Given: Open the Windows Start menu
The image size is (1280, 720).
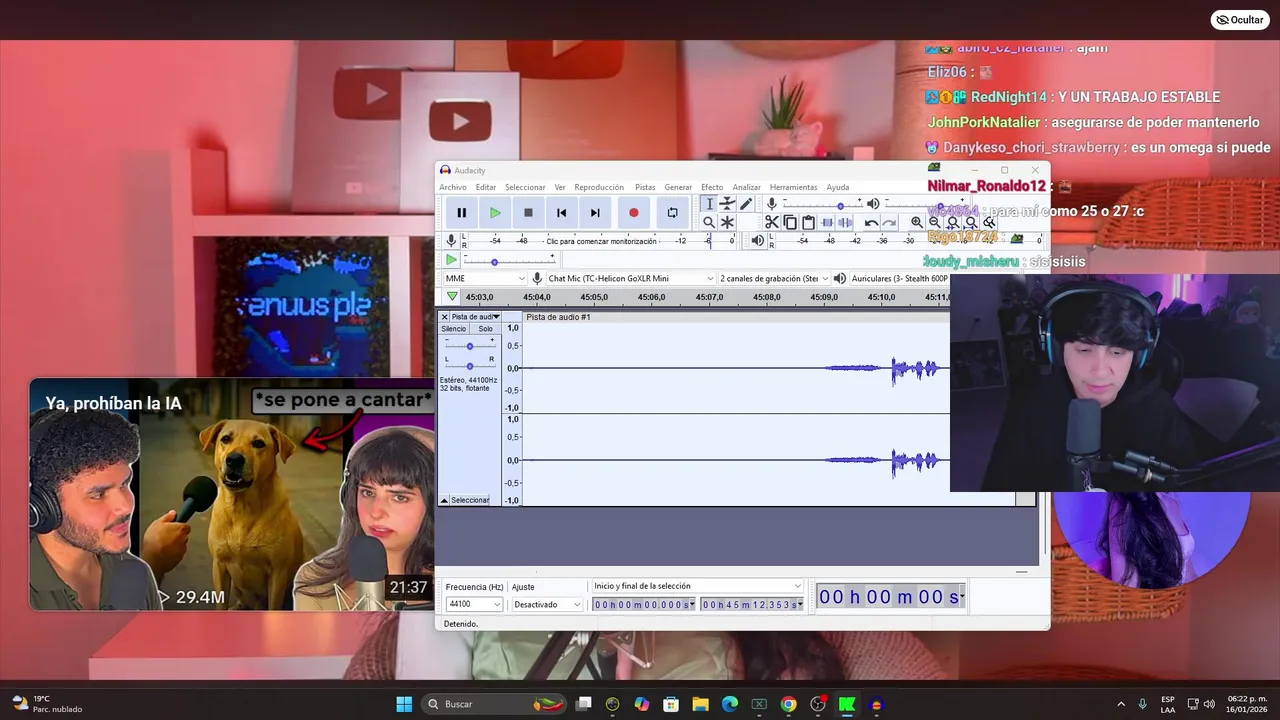Looking at the screenshot, I should [404, 704].
